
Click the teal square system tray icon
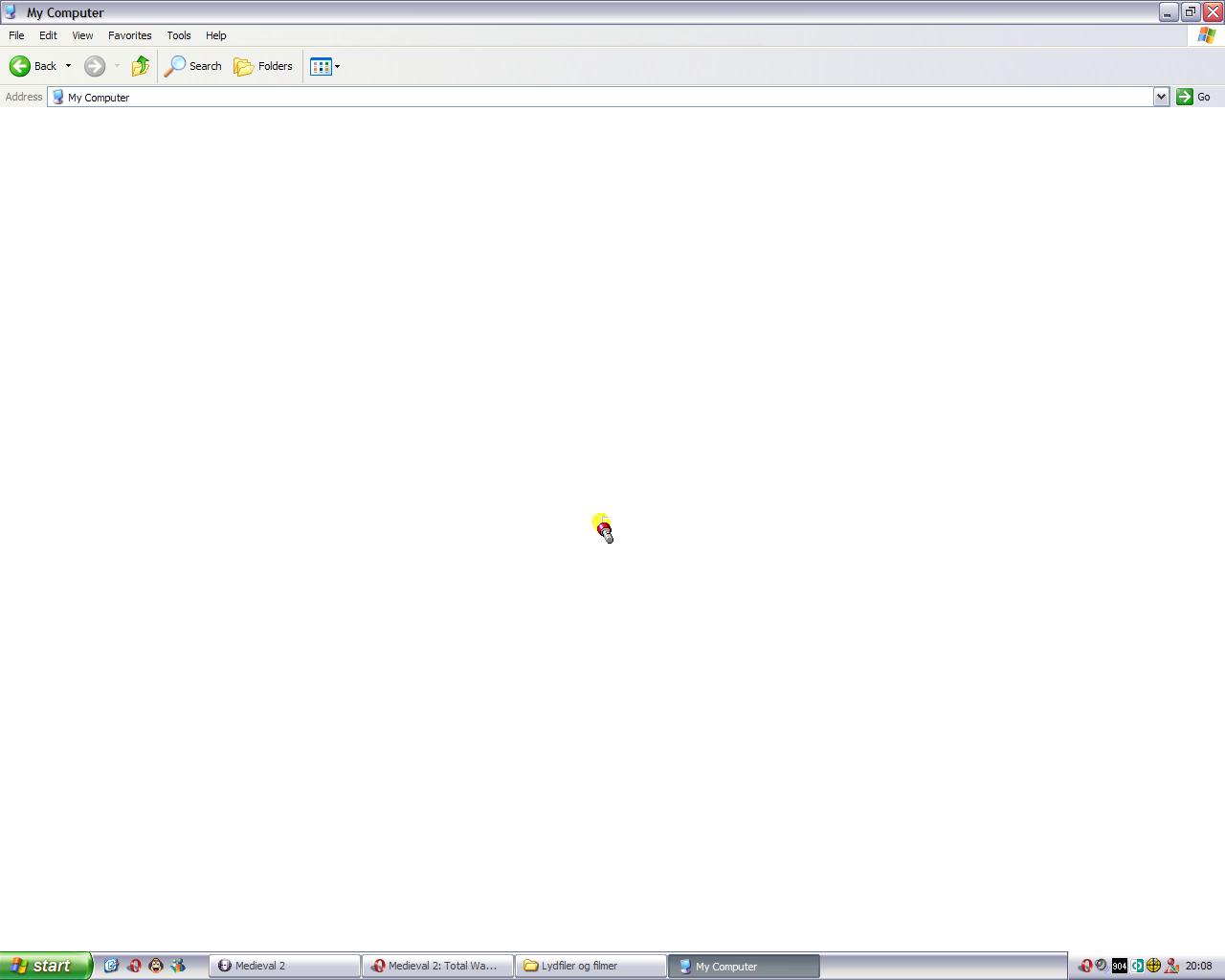1137,966
